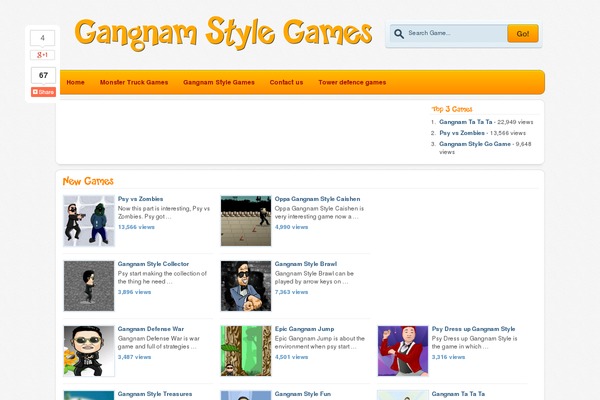
Task: Click the Gangnam Style Brawl title
Action: tap(306, 264)
